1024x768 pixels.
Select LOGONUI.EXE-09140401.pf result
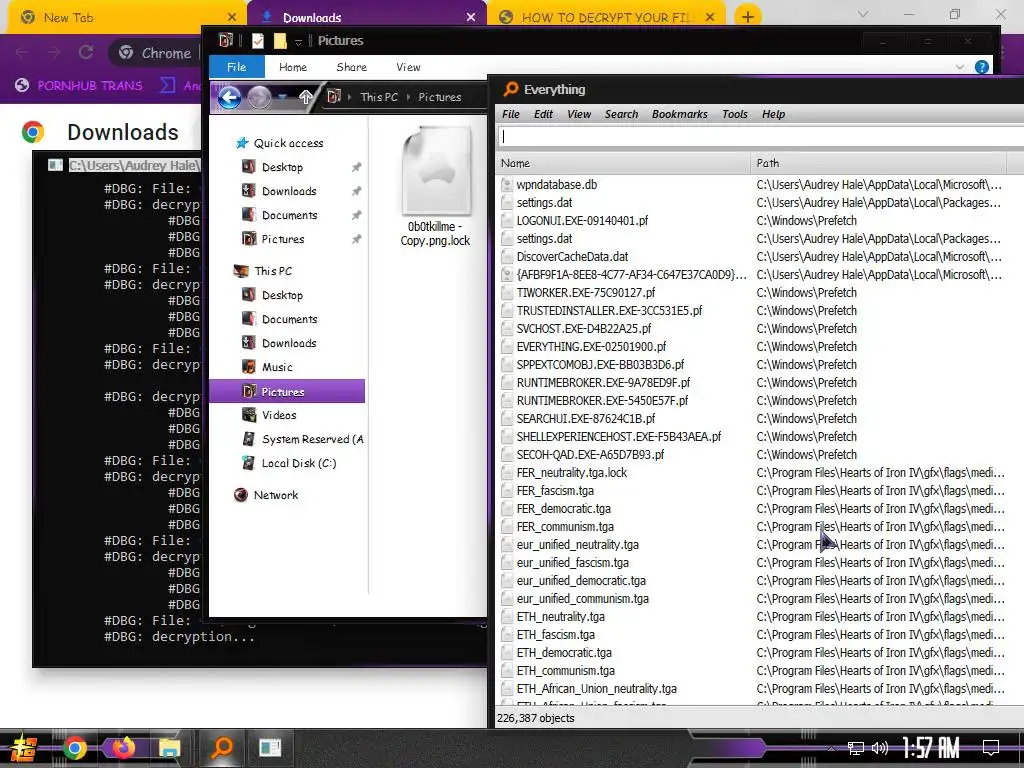click(582, 221)
